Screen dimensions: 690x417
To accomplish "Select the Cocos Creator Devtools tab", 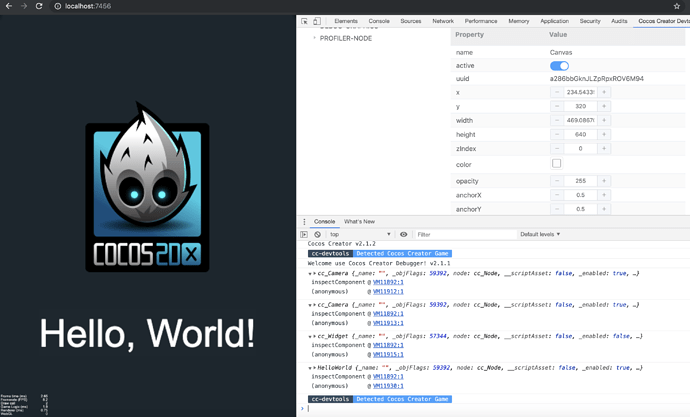I will 664,21.
